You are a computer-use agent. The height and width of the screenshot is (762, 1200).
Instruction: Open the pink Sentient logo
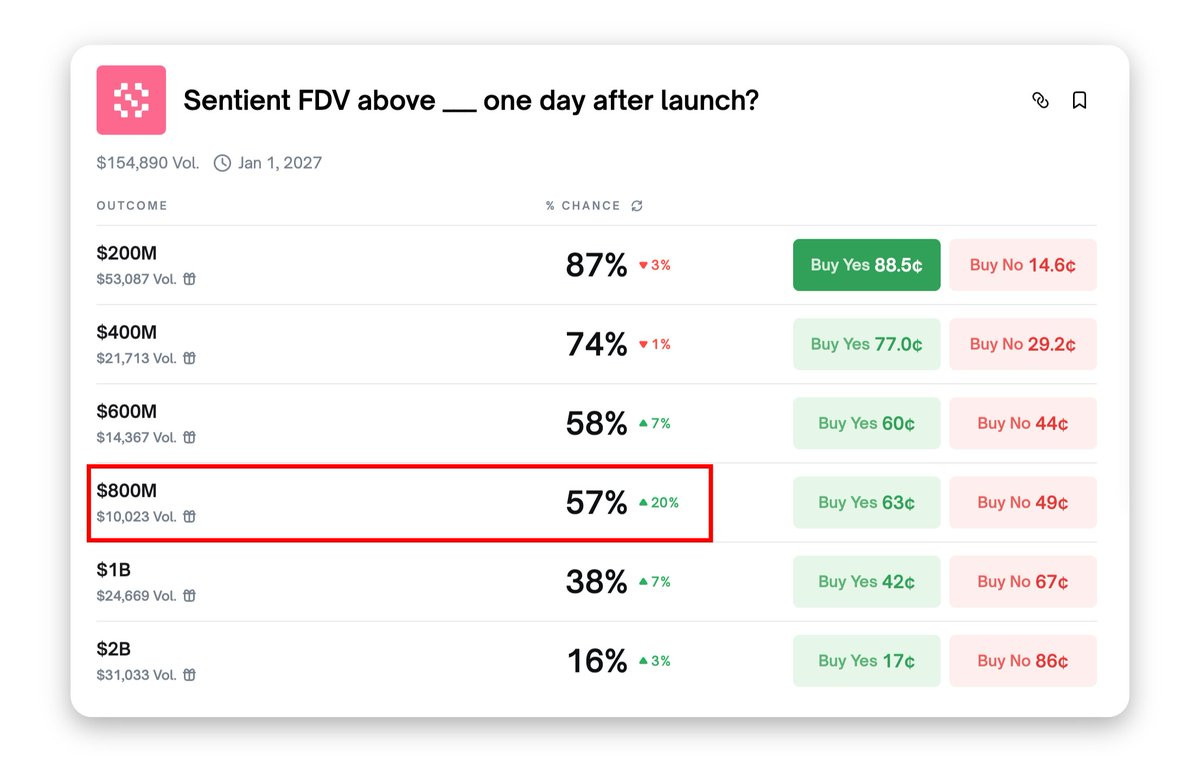[131, 100]
